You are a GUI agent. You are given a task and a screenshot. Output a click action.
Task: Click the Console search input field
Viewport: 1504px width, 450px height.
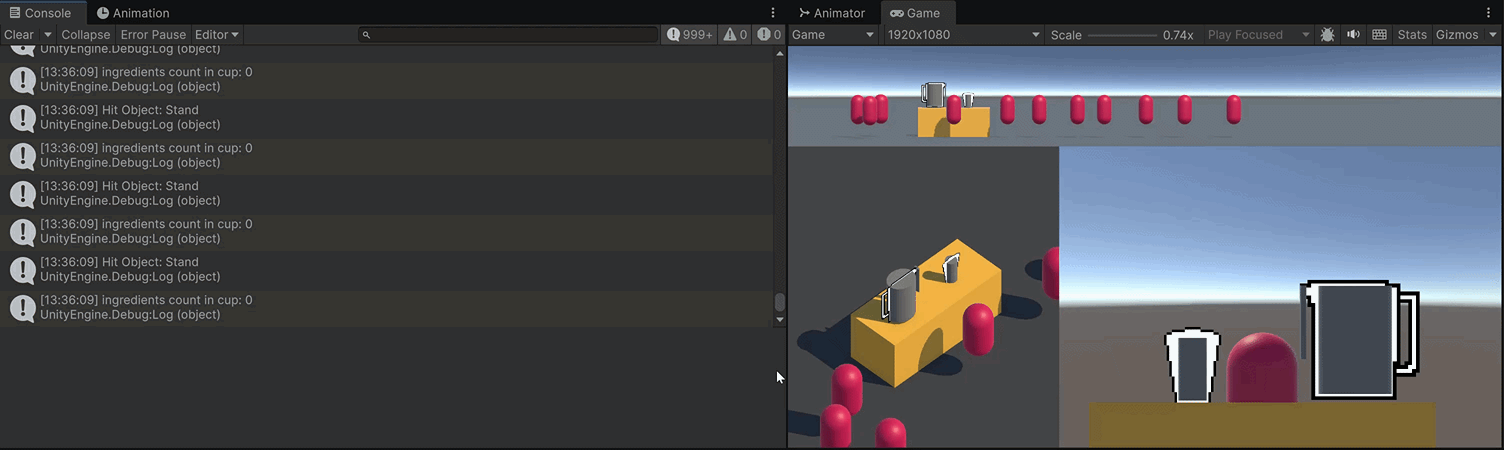[x=510, y=34]
